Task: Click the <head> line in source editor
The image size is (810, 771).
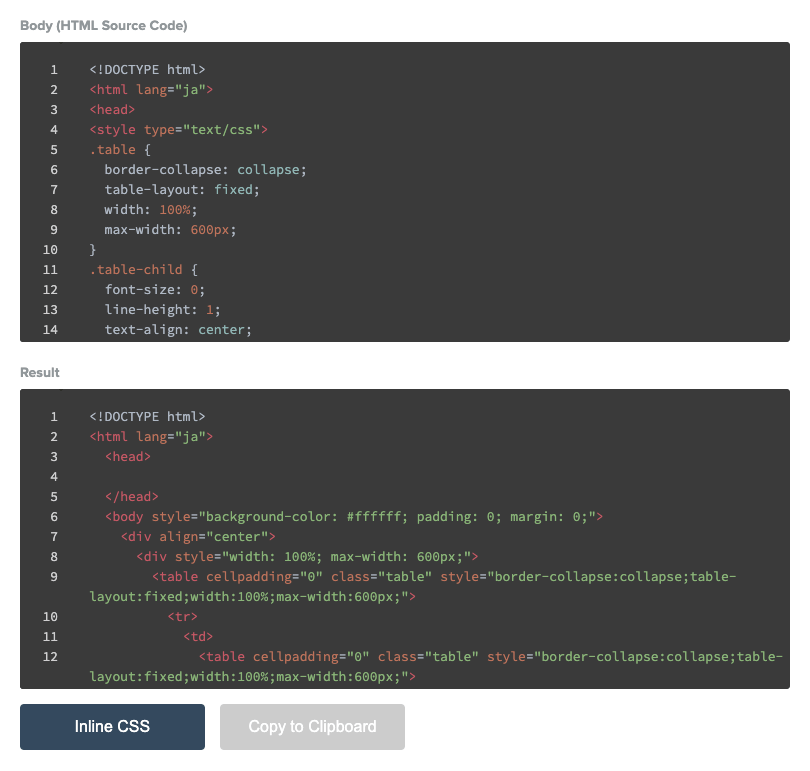Action: [x=112, y=109]
